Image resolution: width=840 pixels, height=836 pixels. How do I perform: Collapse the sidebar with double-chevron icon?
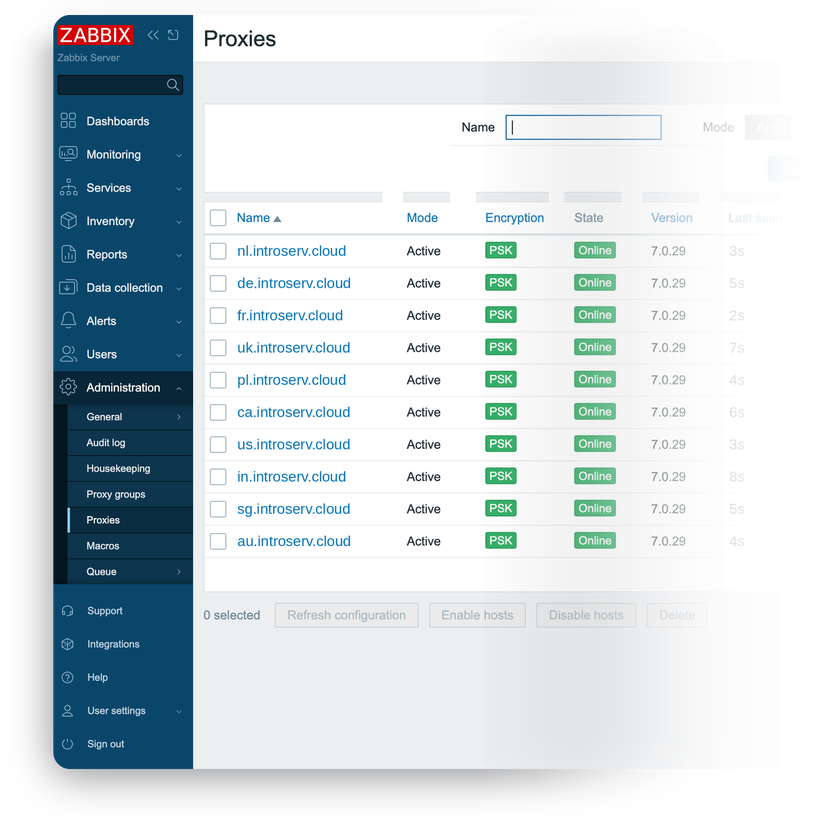tap(153, 35)
